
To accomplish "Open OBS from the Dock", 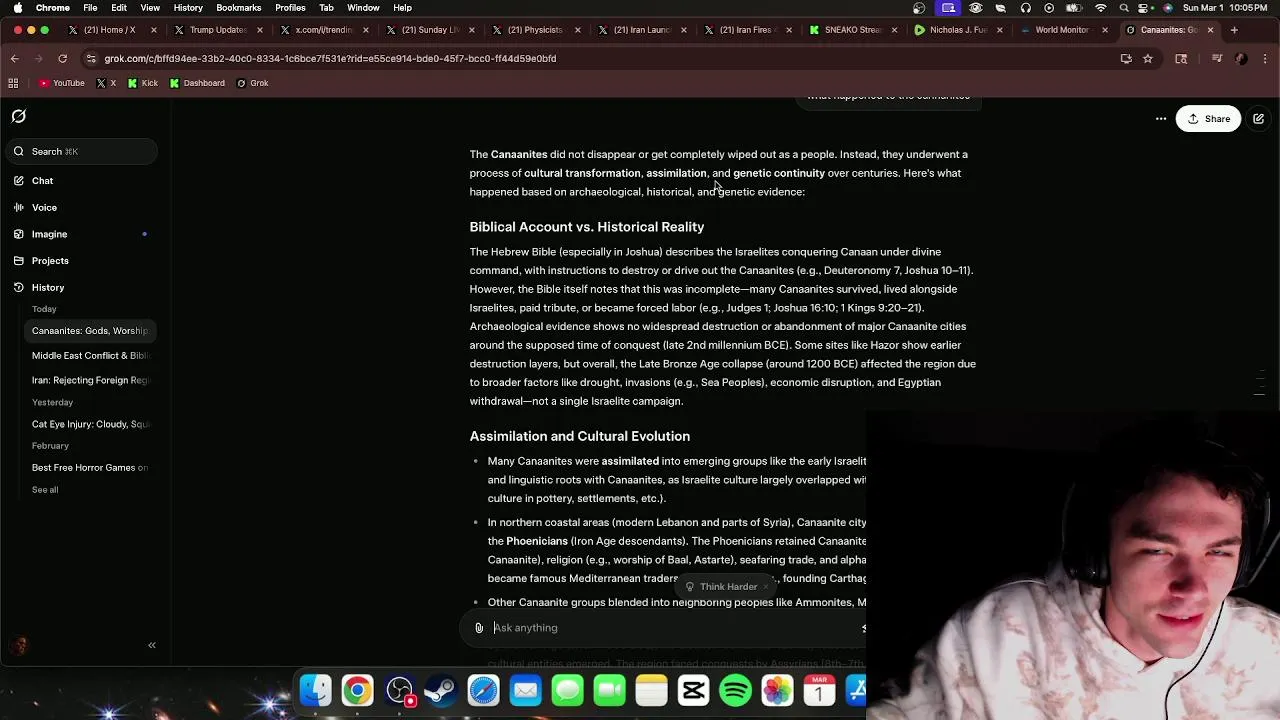I will click(400, 691).
